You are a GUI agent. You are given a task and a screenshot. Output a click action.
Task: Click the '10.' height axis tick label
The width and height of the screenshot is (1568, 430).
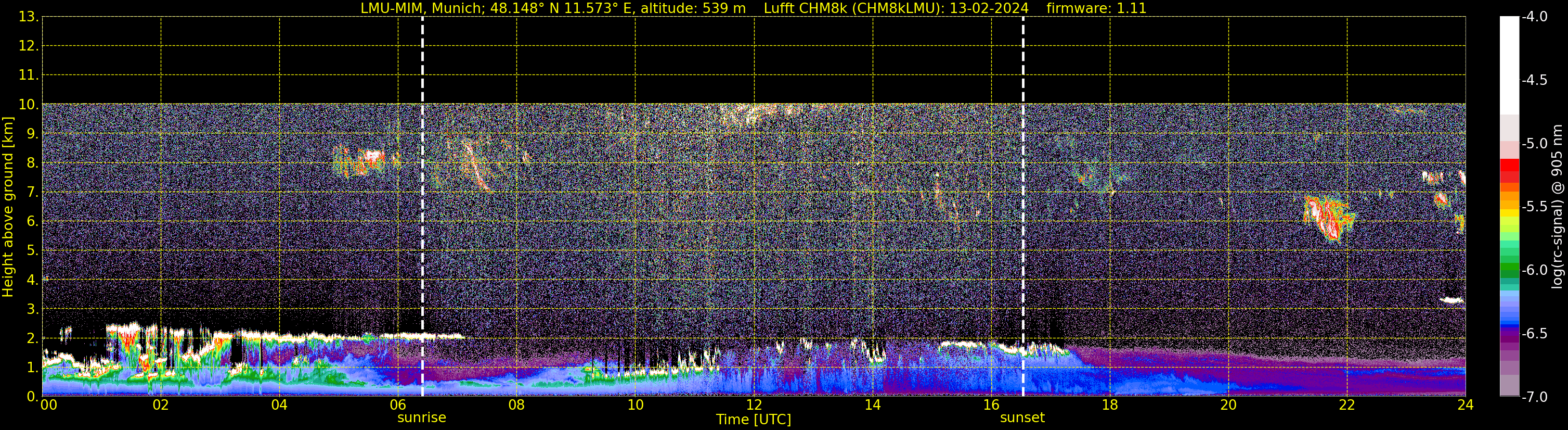point(28,104)
